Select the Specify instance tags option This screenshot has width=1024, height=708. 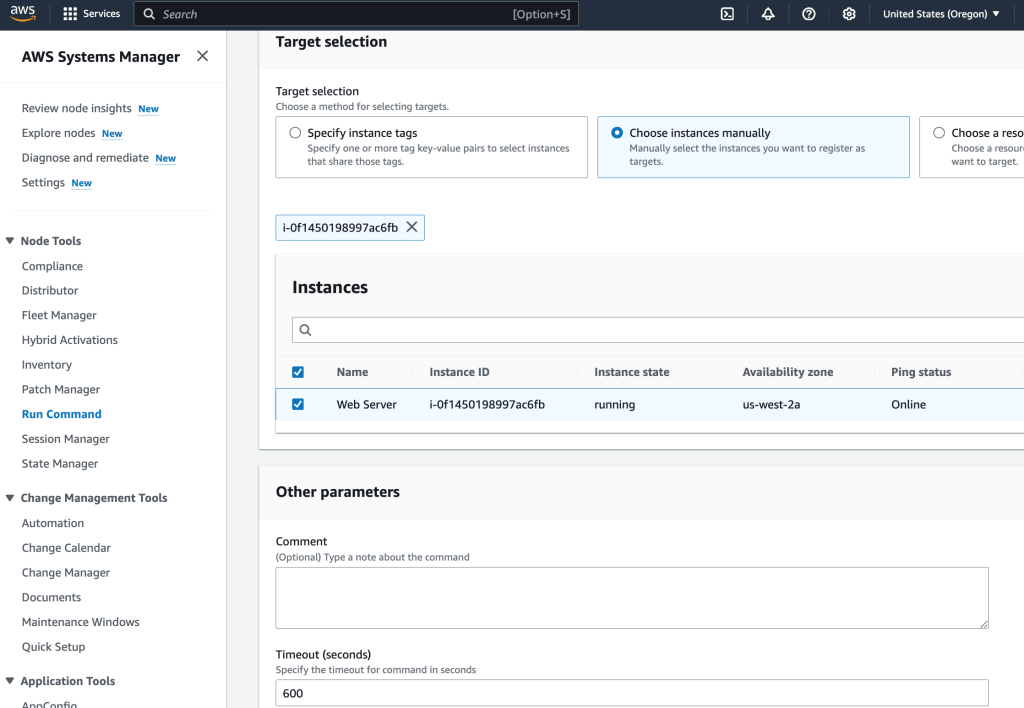pyautogui.click(x=295, y=133)
